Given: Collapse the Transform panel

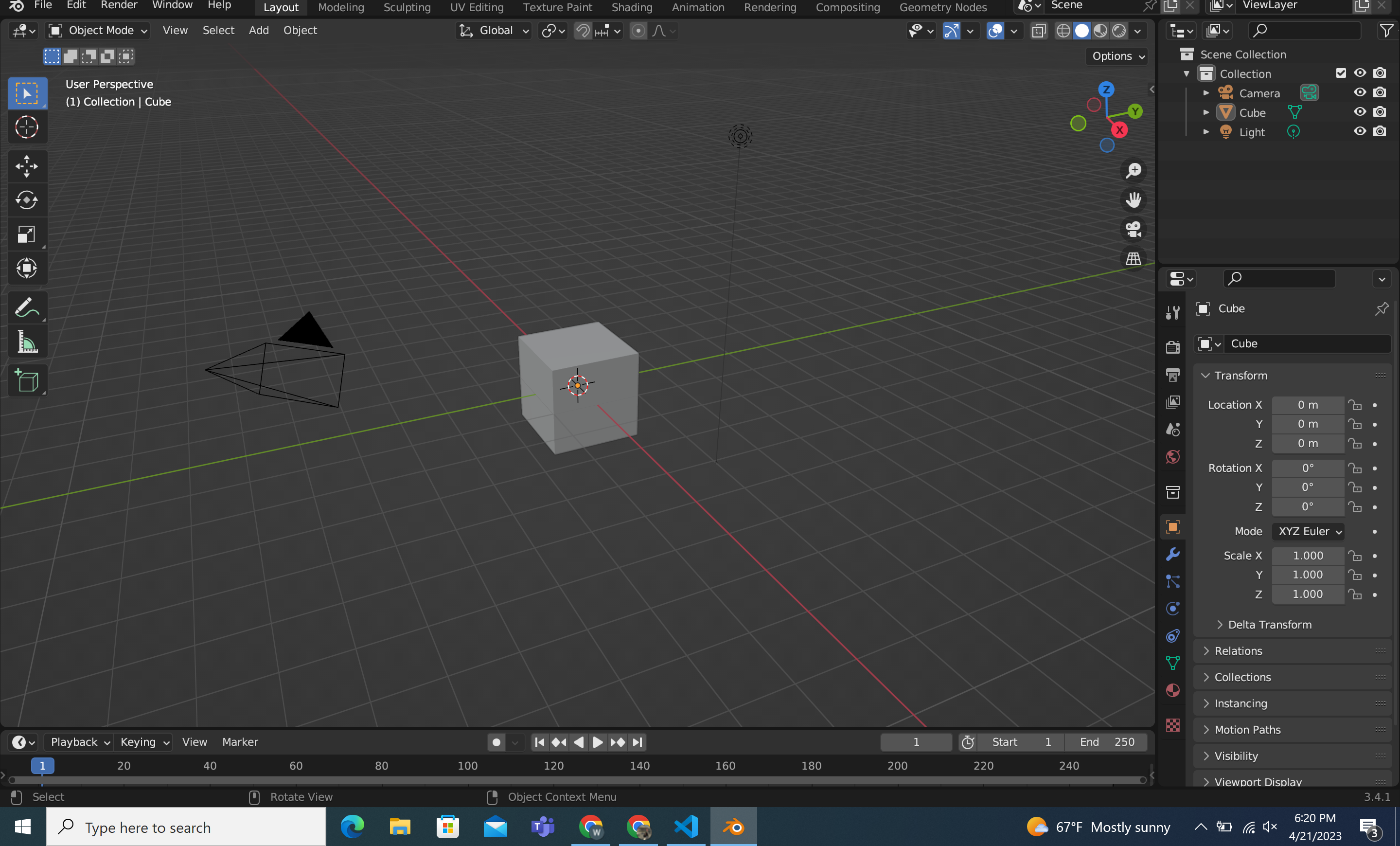Looking at the screenshot, I should [1205, 375].
